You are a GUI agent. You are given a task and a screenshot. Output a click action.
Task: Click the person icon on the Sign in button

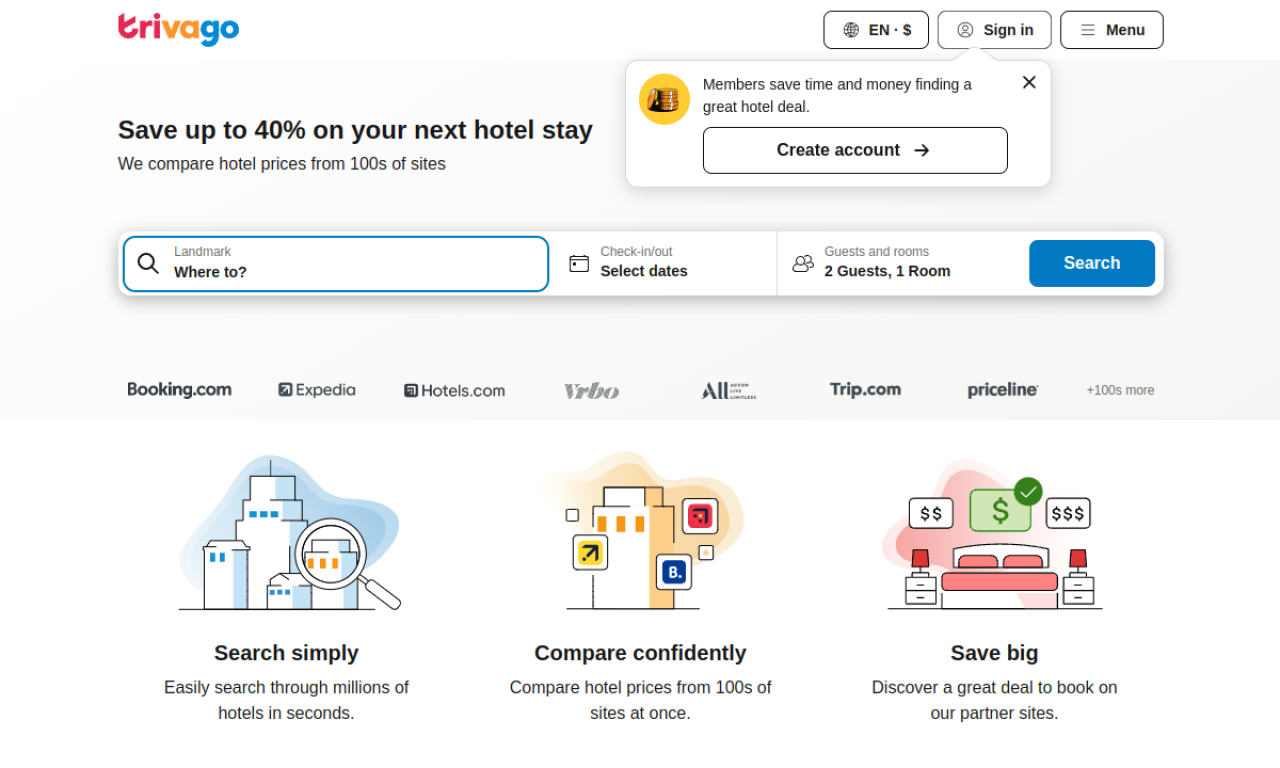[965, 30]
